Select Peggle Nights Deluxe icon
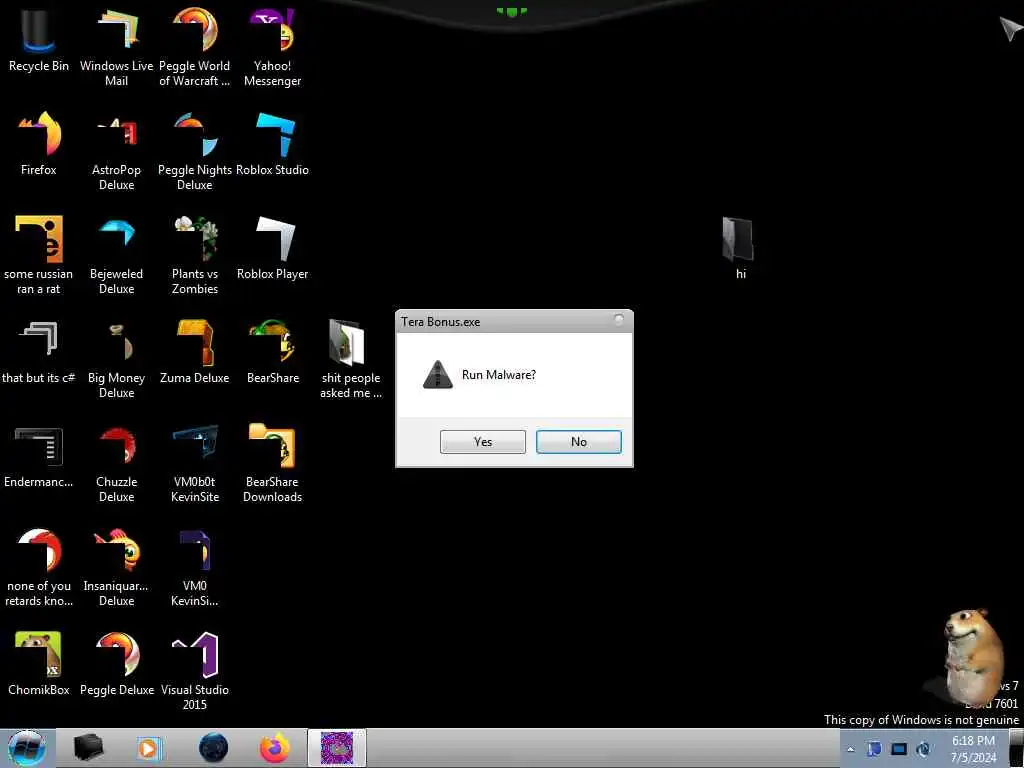The image size is (1024, 768). (195, 152)
